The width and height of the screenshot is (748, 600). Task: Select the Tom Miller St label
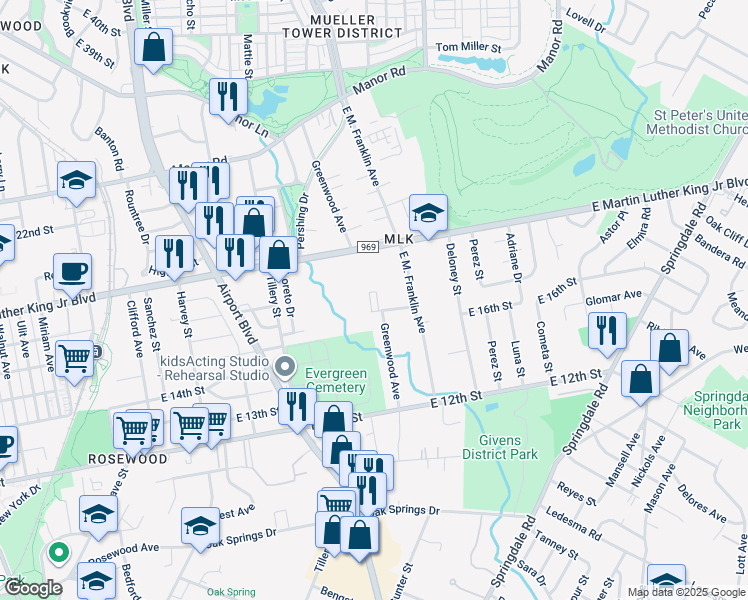468,47
